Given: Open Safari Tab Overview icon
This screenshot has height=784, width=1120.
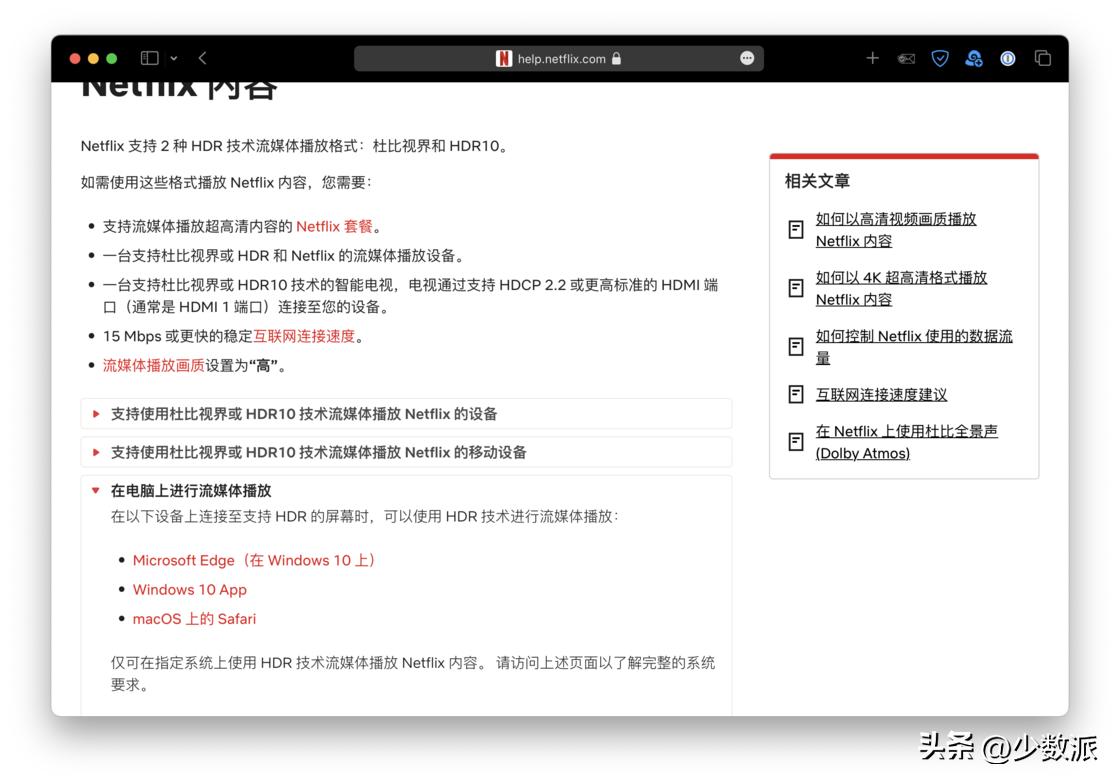Looking at the screenshot, I should pos(1043,58).
